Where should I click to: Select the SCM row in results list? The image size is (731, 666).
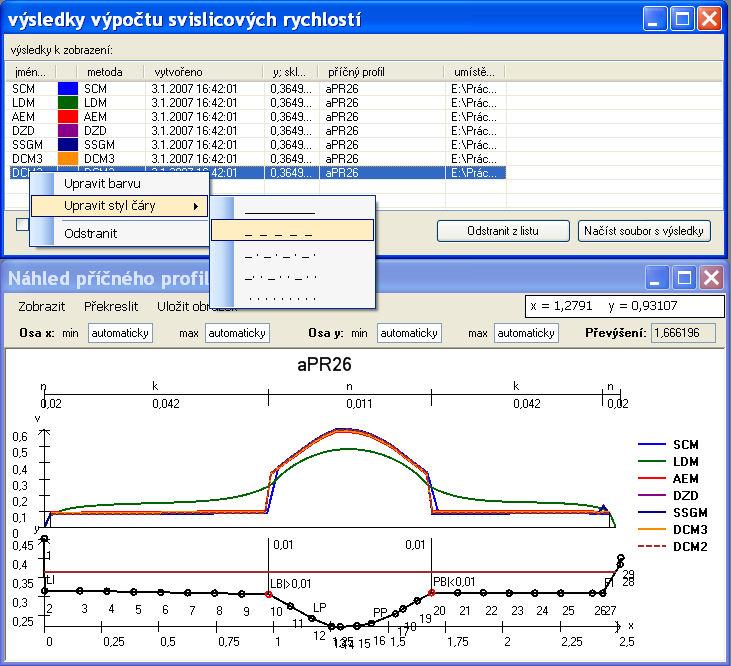[258, 89]
